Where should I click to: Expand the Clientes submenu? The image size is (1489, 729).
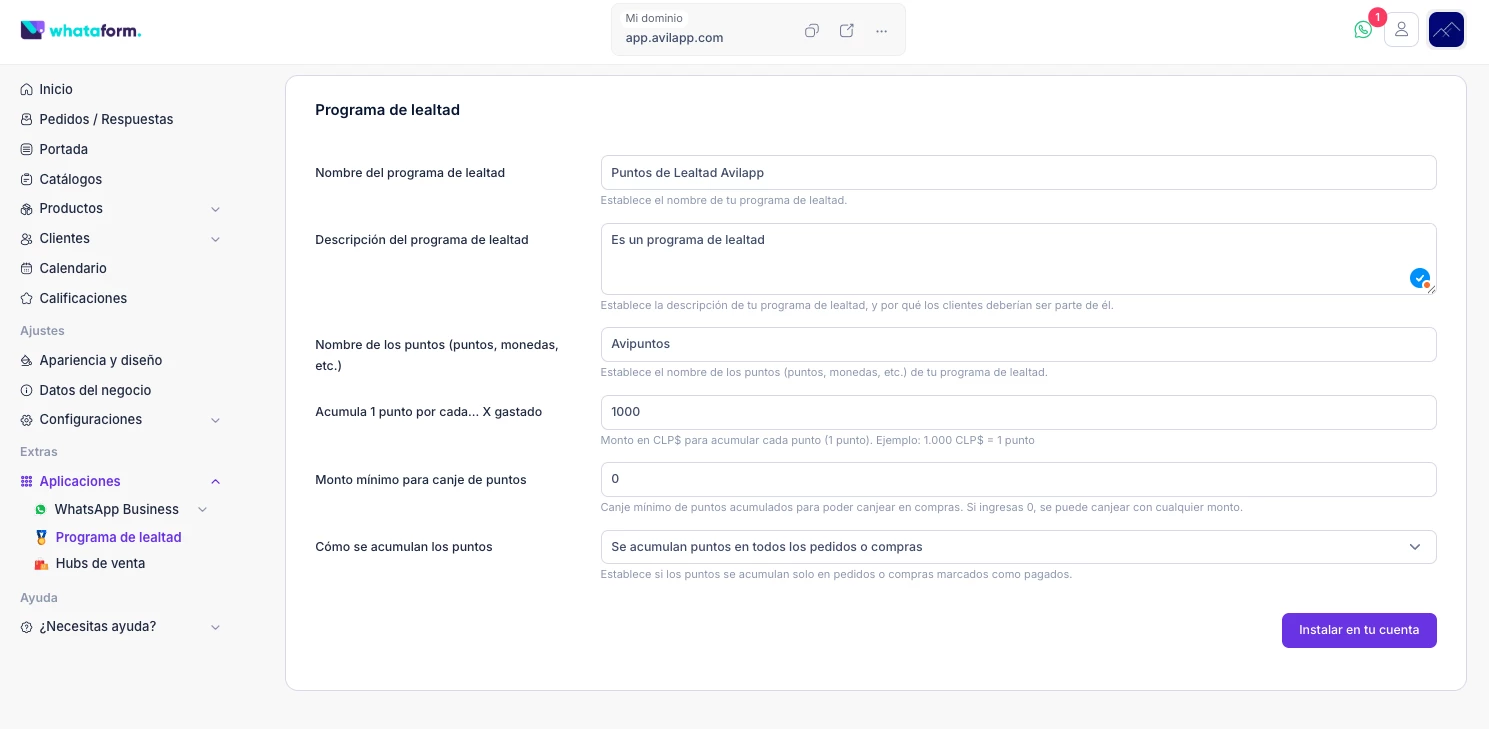tap(215, 239)
